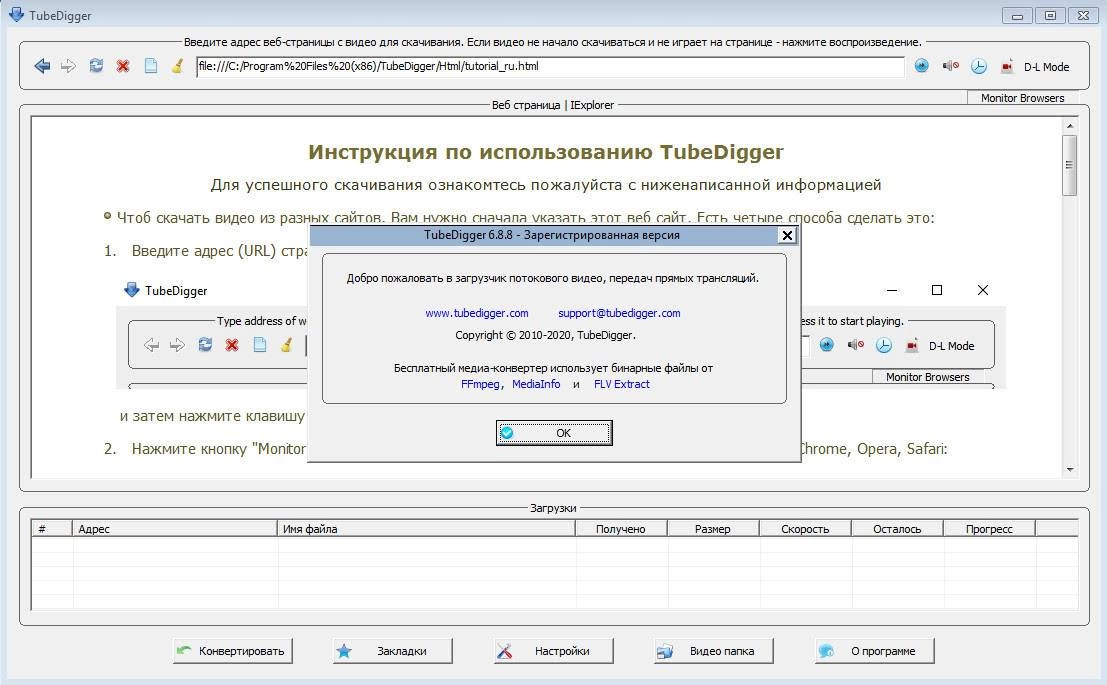Click the D-L Mode label in the main toolbar
The image size is (1107, 685).
click(x=1046, y=67)
